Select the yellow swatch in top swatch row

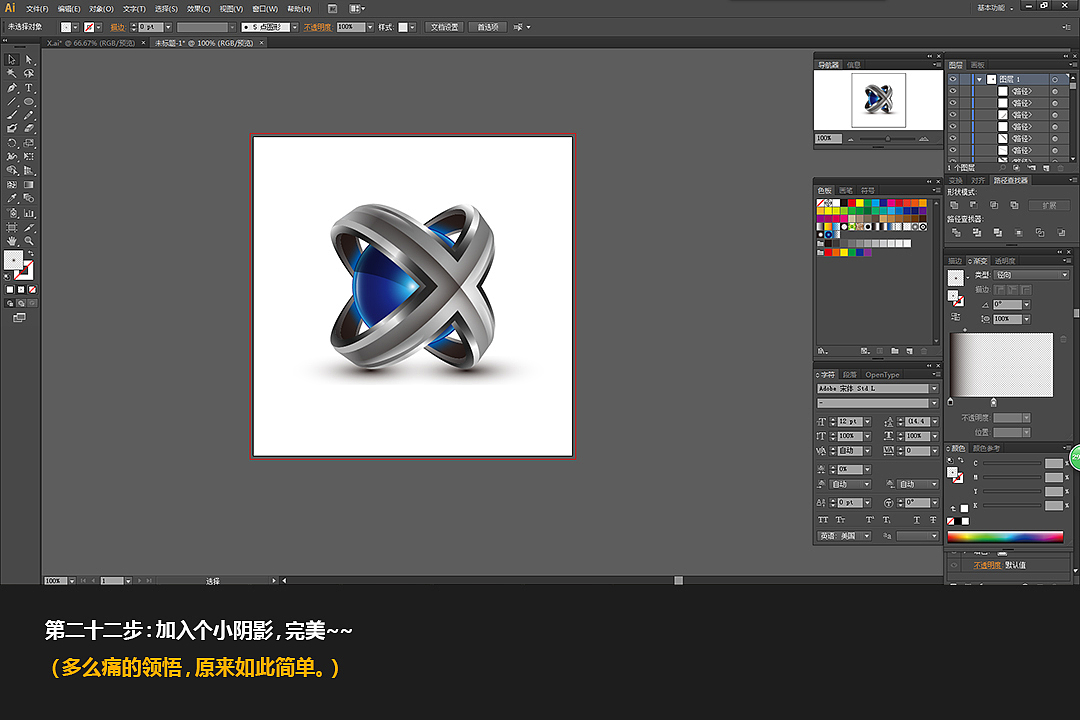click(860, 203)
